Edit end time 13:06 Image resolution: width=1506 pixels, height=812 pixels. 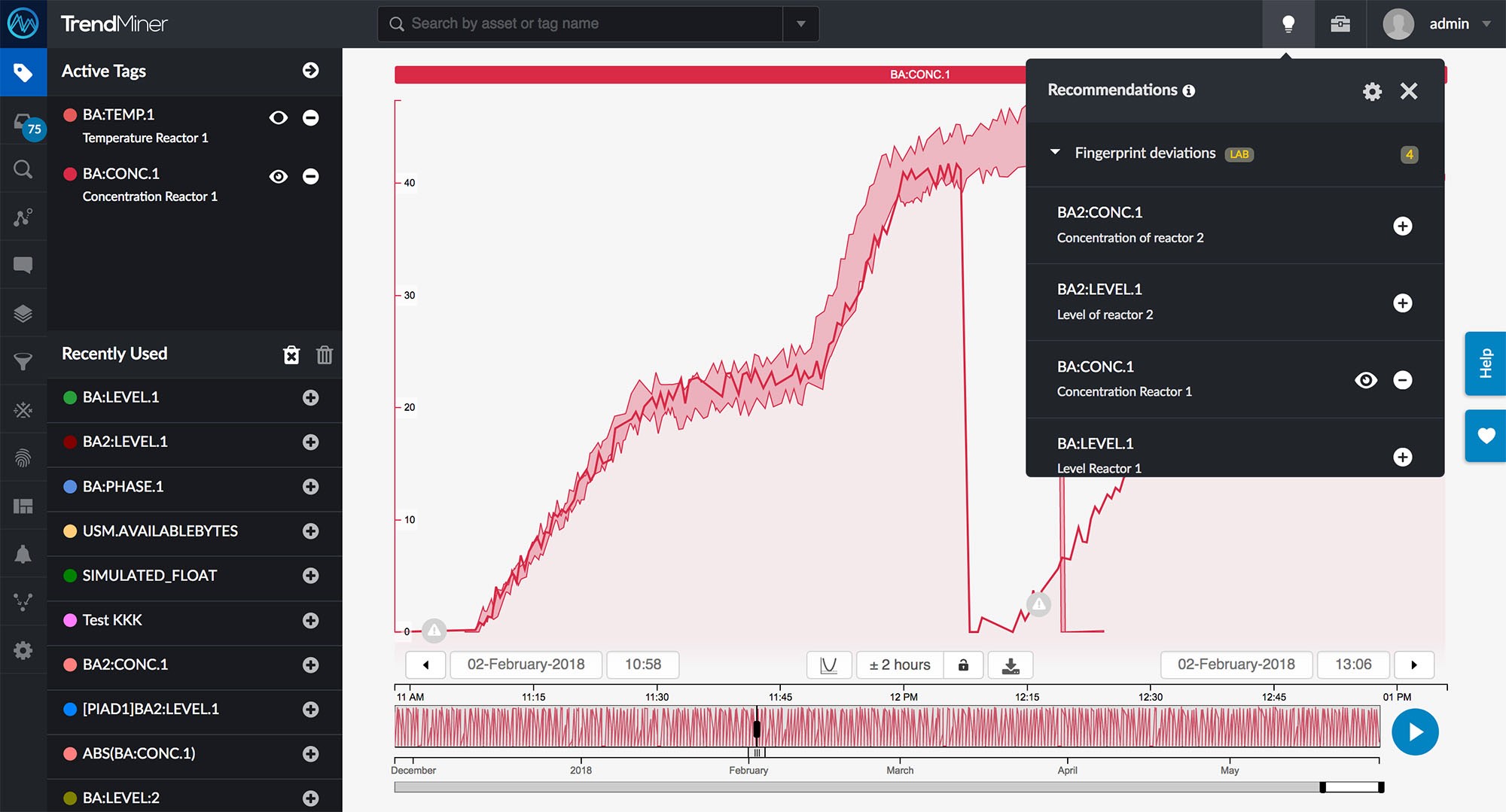tap(1353, 665)
